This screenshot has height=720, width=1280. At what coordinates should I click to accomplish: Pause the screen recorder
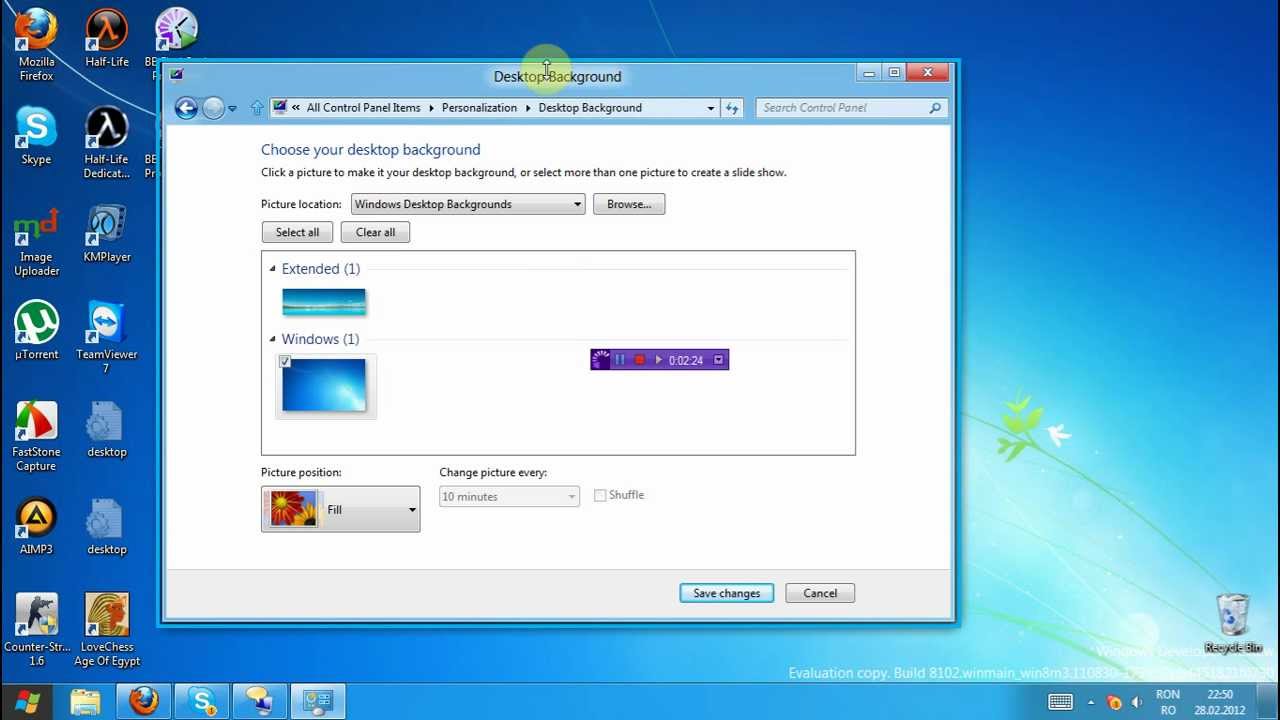(x=620, y=360)
